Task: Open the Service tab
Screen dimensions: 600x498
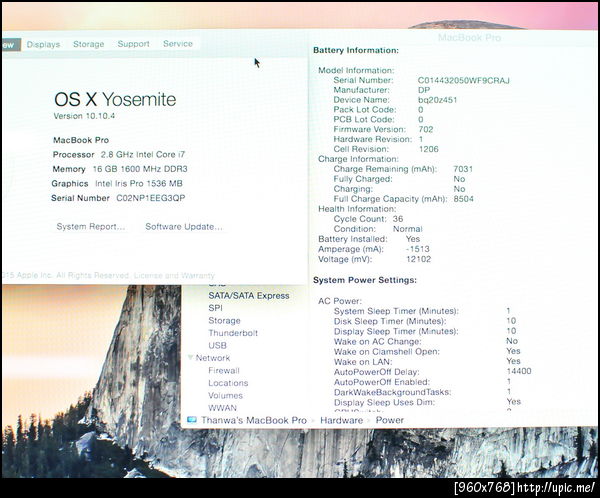Action: point(178,44)
